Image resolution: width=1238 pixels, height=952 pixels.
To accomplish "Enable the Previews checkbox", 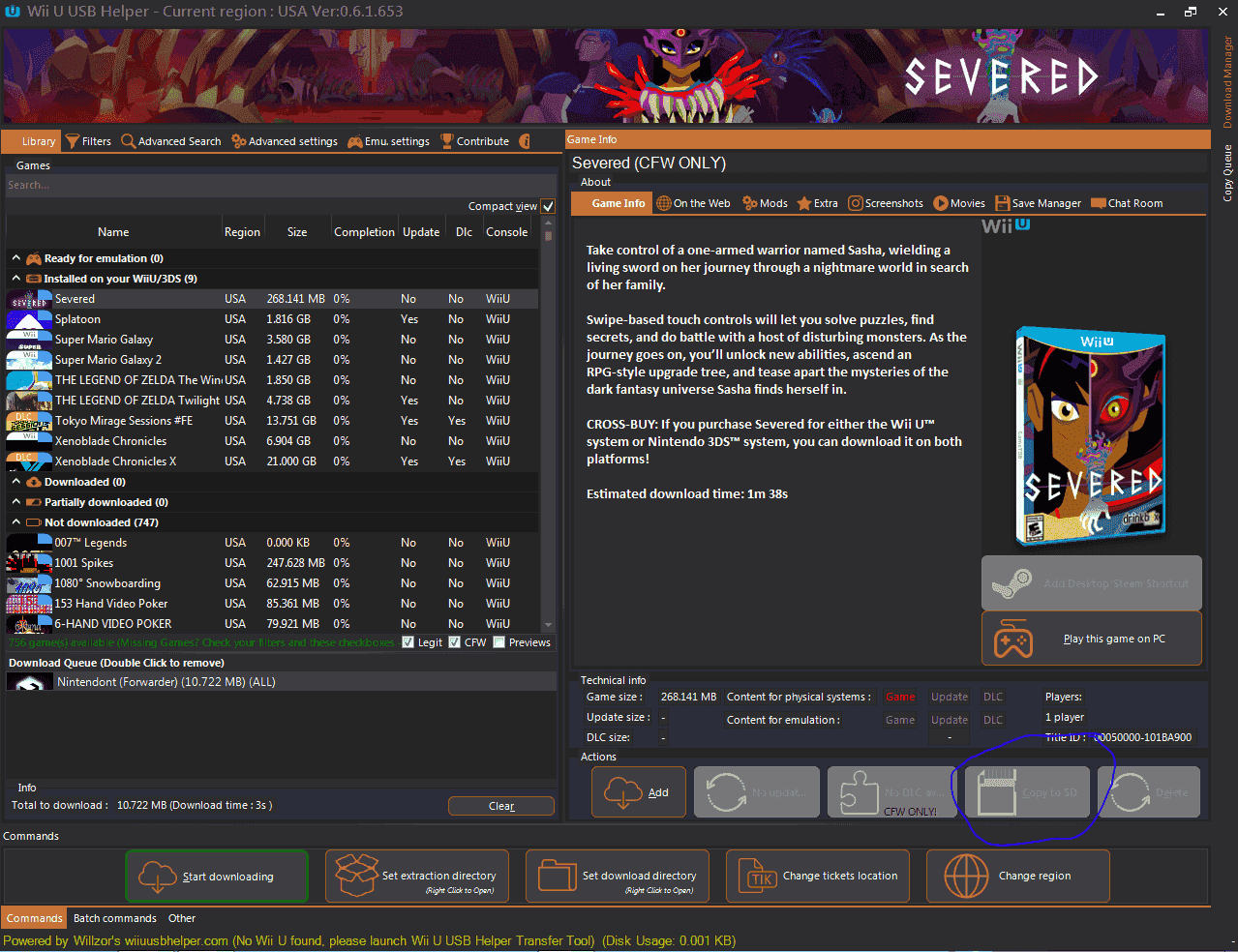I will [x=498, y=642].
